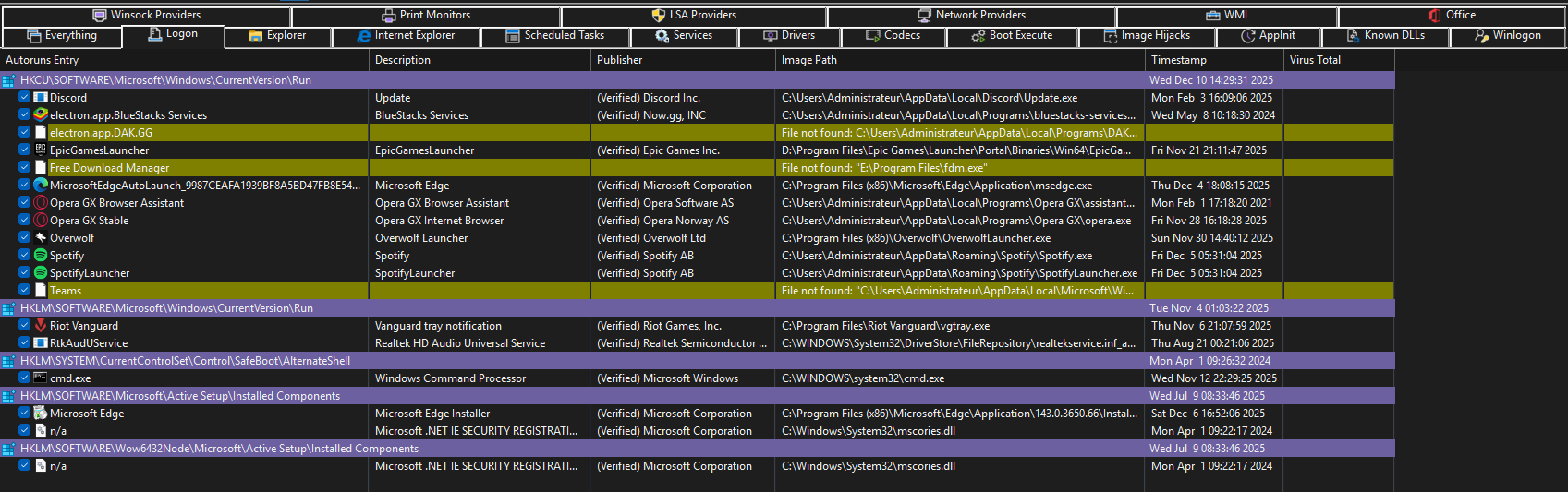Open the WMI tab
This screenshot has height=492, width=1568.
[x=1227, y=16]
